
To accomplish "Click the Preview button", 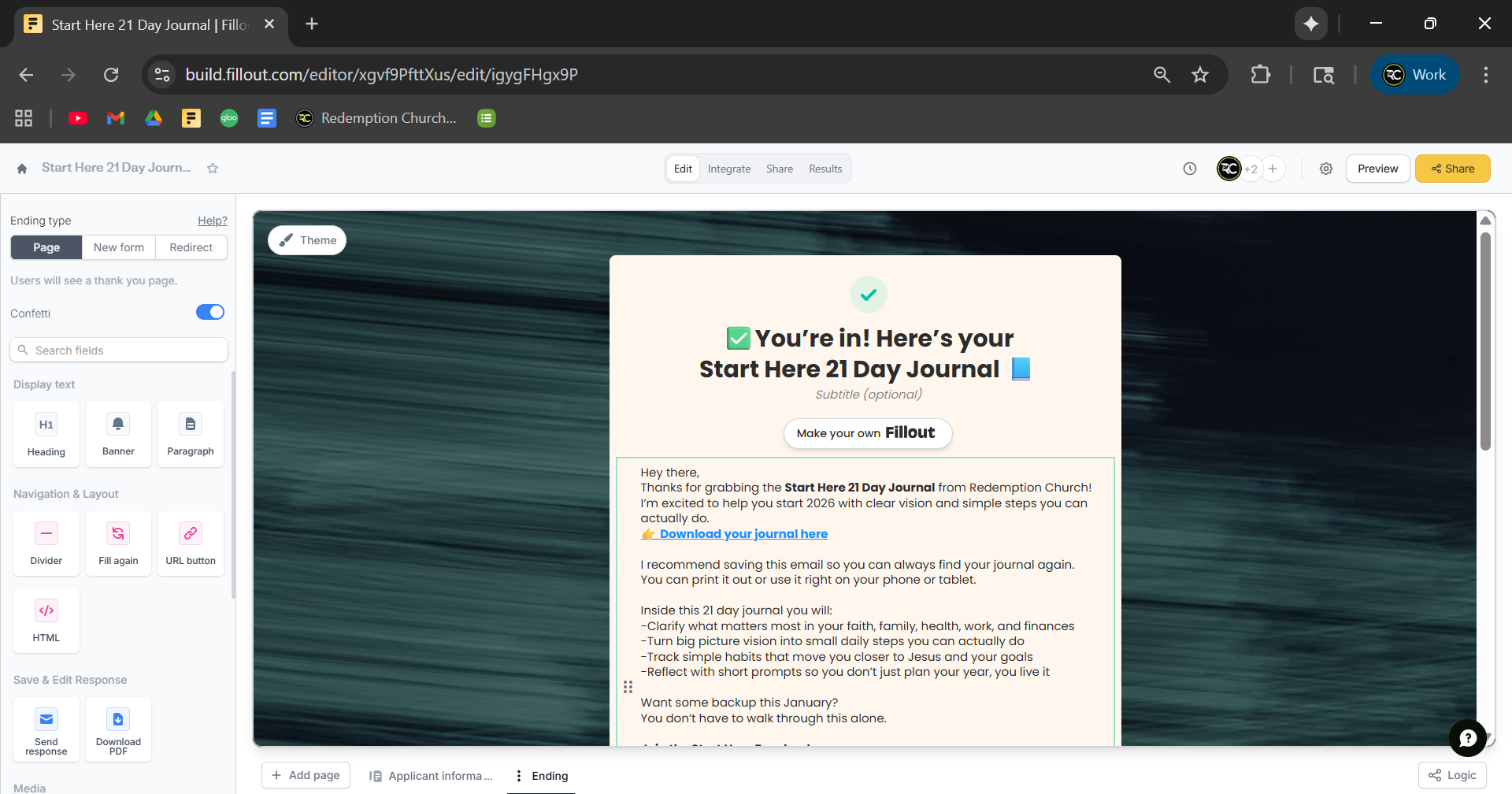I will [1377, 169].
